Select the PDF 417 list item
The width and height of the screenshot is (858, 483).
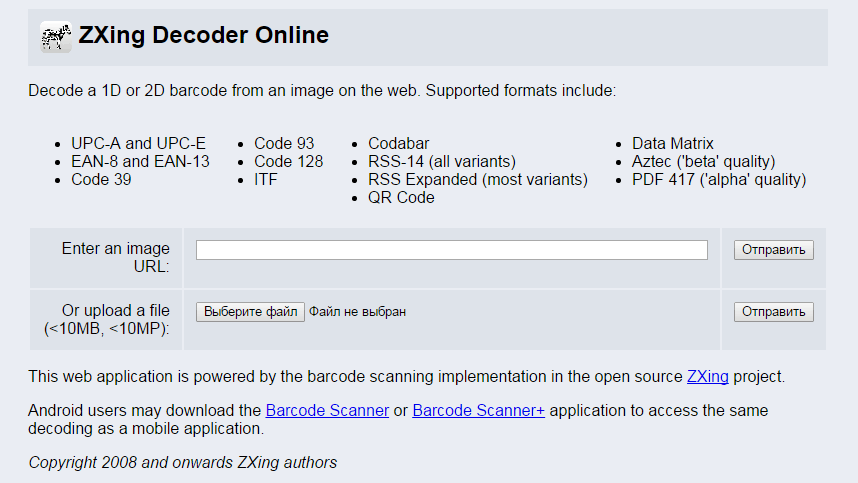[719, 179]
